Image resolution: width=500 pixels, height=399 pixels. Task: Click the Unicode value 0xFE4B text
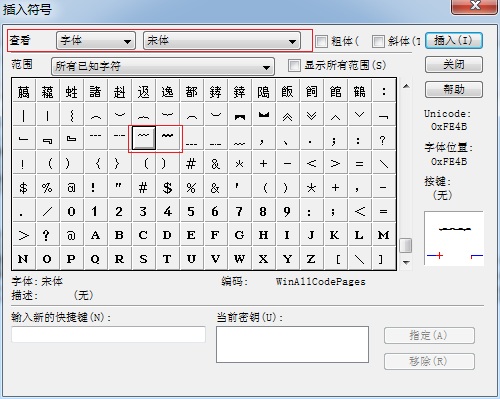tap(449, 127)
